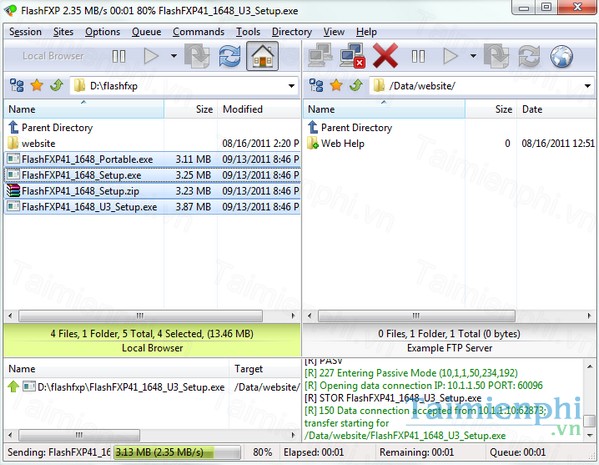This screenshot has width=599, height=465.
Task: Expand the D:\flashfxp path dropdown
Action: tap(291, 86)
